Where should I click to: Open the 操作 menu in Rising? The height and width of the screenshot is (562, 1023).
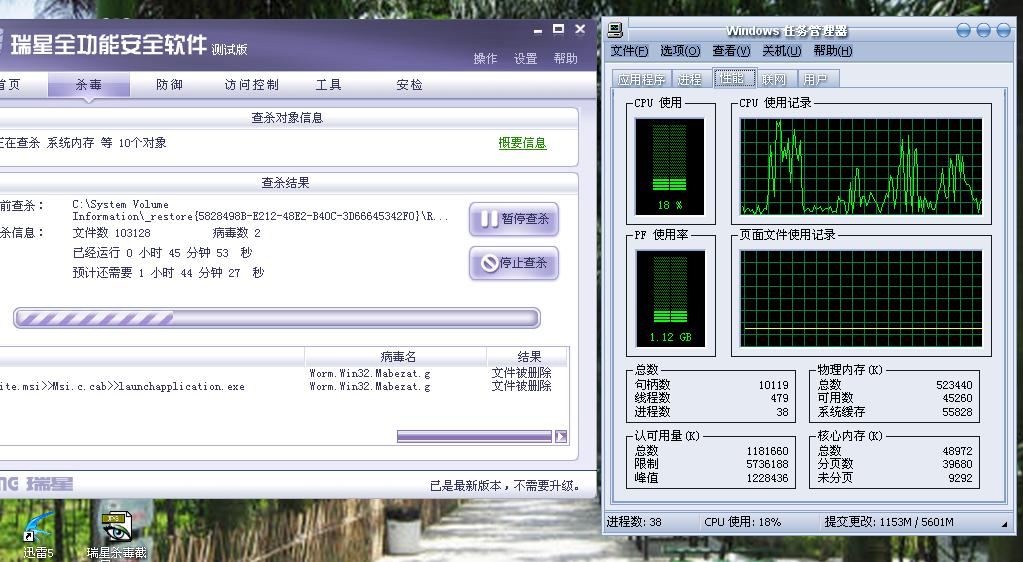(x=485, y=59)
